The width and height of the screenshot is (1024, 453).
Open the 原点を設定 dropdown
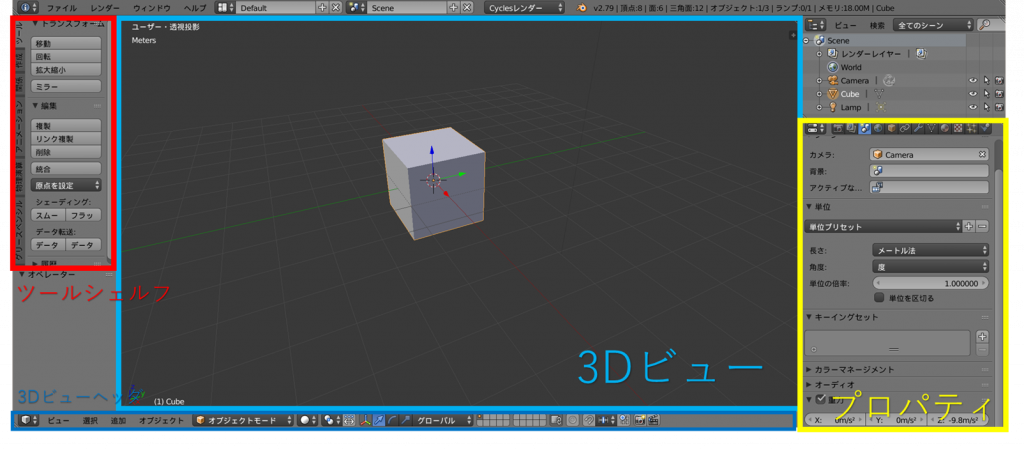coord(67,185)
